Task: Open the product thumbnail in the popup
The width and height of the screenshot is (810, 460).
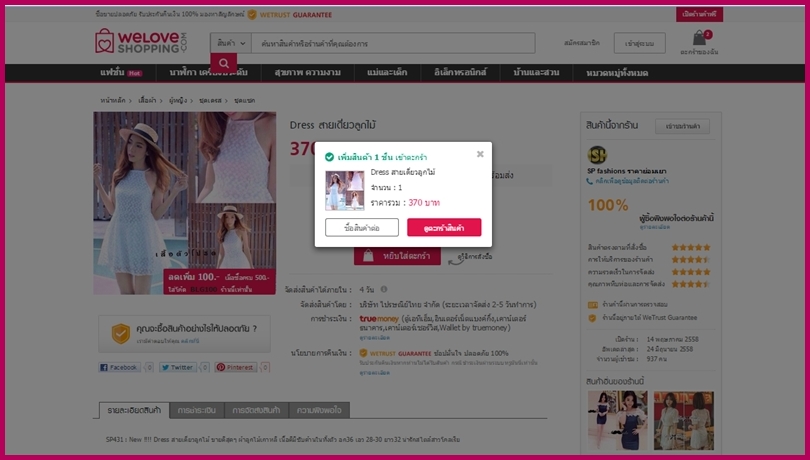Action: (345, 191)
